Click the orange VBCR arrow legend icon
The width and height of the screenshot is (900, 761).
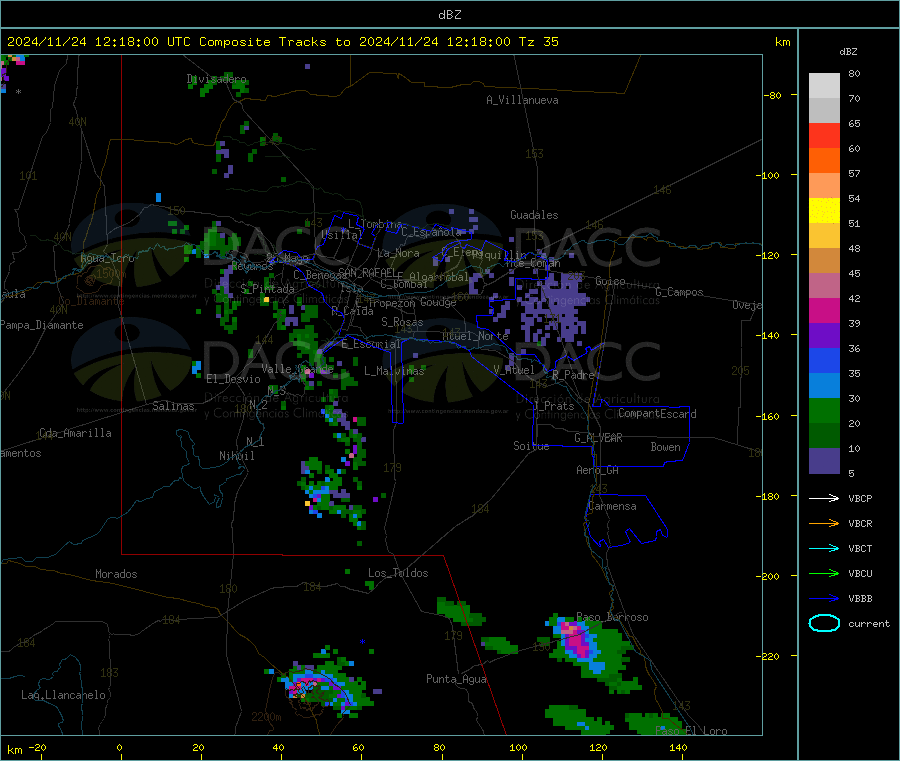coord(824,523)
